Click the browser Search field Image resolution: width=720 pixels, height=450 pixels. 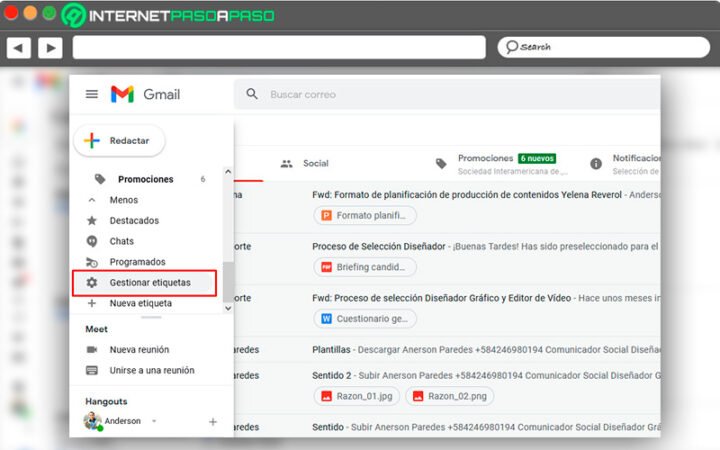[x=604, y=47]
